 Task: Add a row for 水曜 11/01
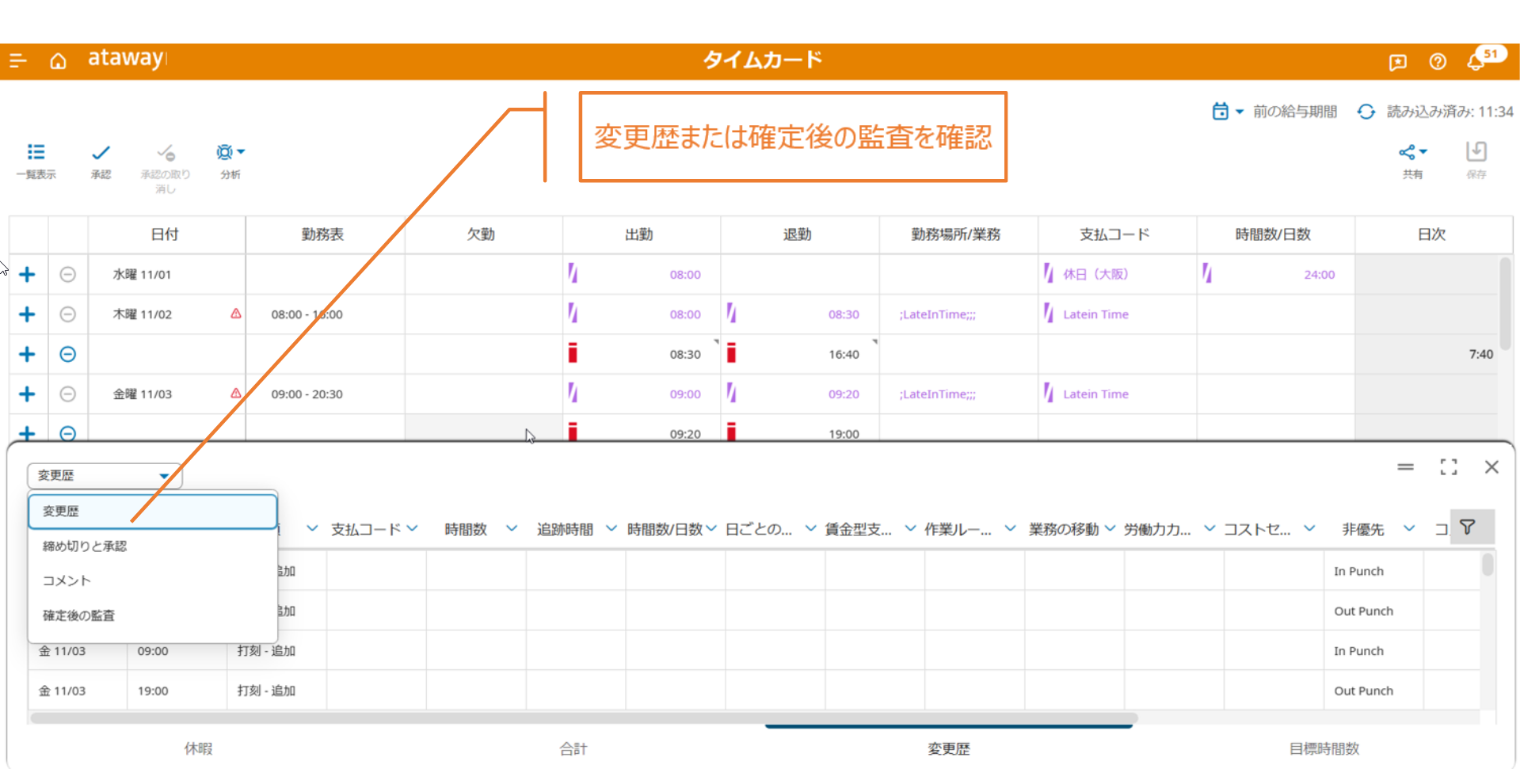click(27, 275)
